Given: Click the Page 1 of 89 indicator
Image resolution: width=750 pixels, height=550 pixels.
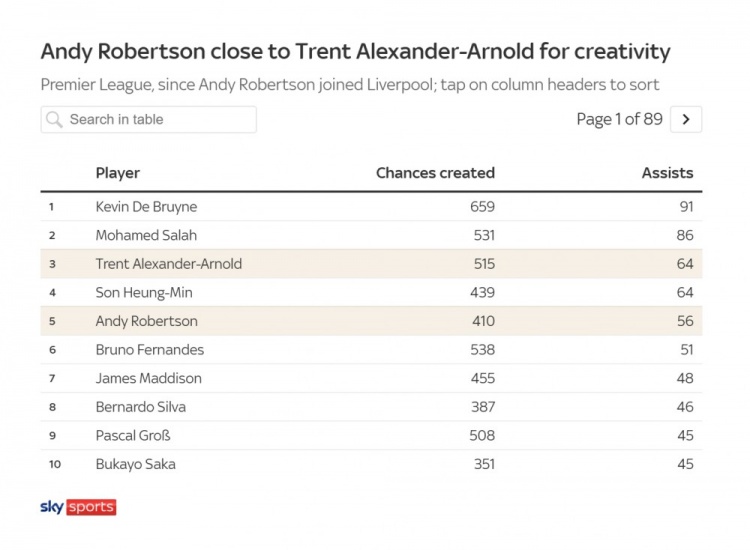Looking at the screenshot, I should [619, 119].
